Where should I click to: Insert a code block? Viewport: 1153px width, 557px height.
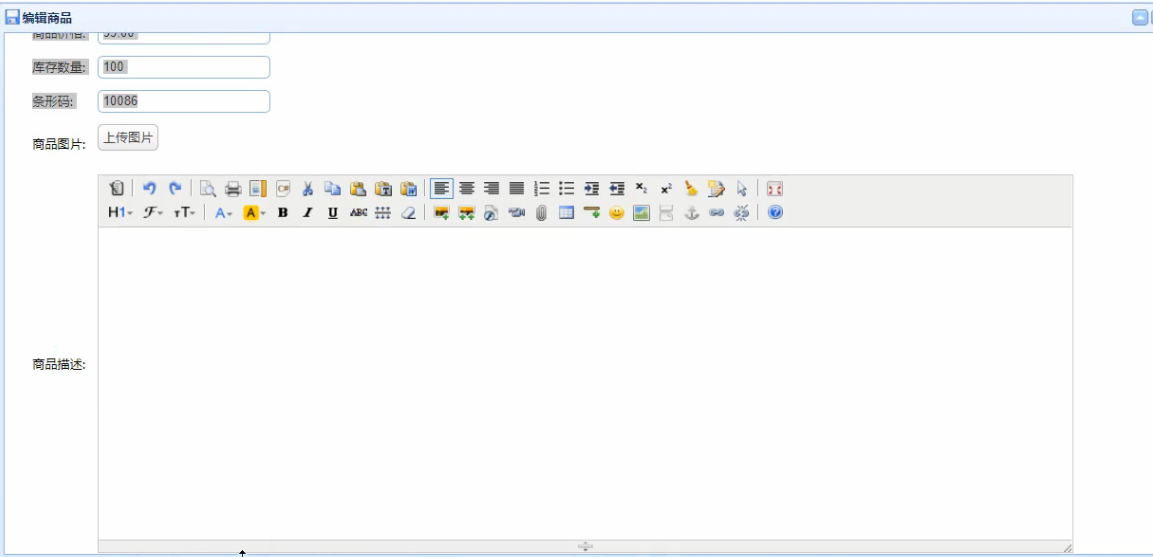tap(283, 189)
